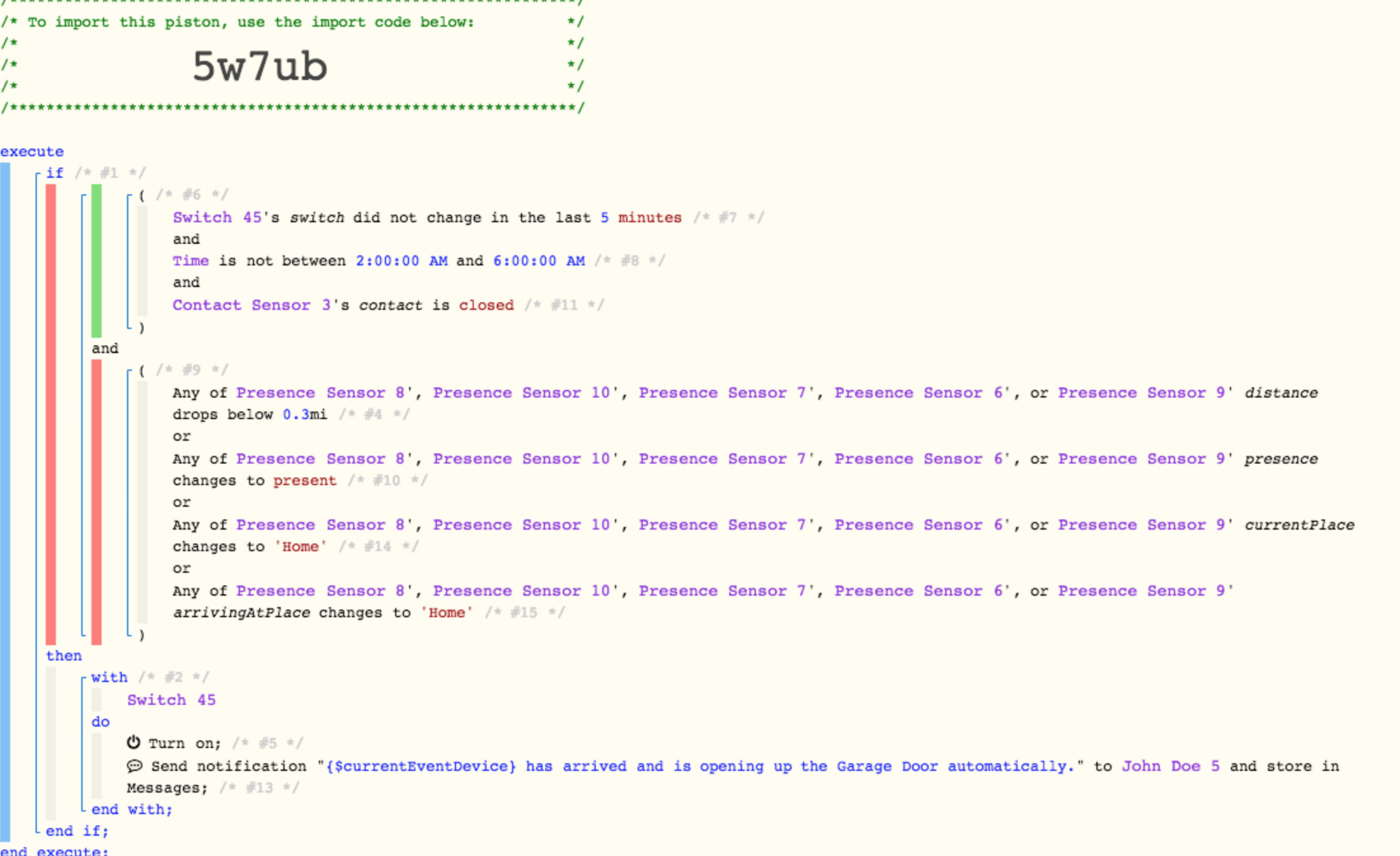Click the green condition status bar
The height and width of the screenshot is (856, 1400).
[x=97, y=260]
